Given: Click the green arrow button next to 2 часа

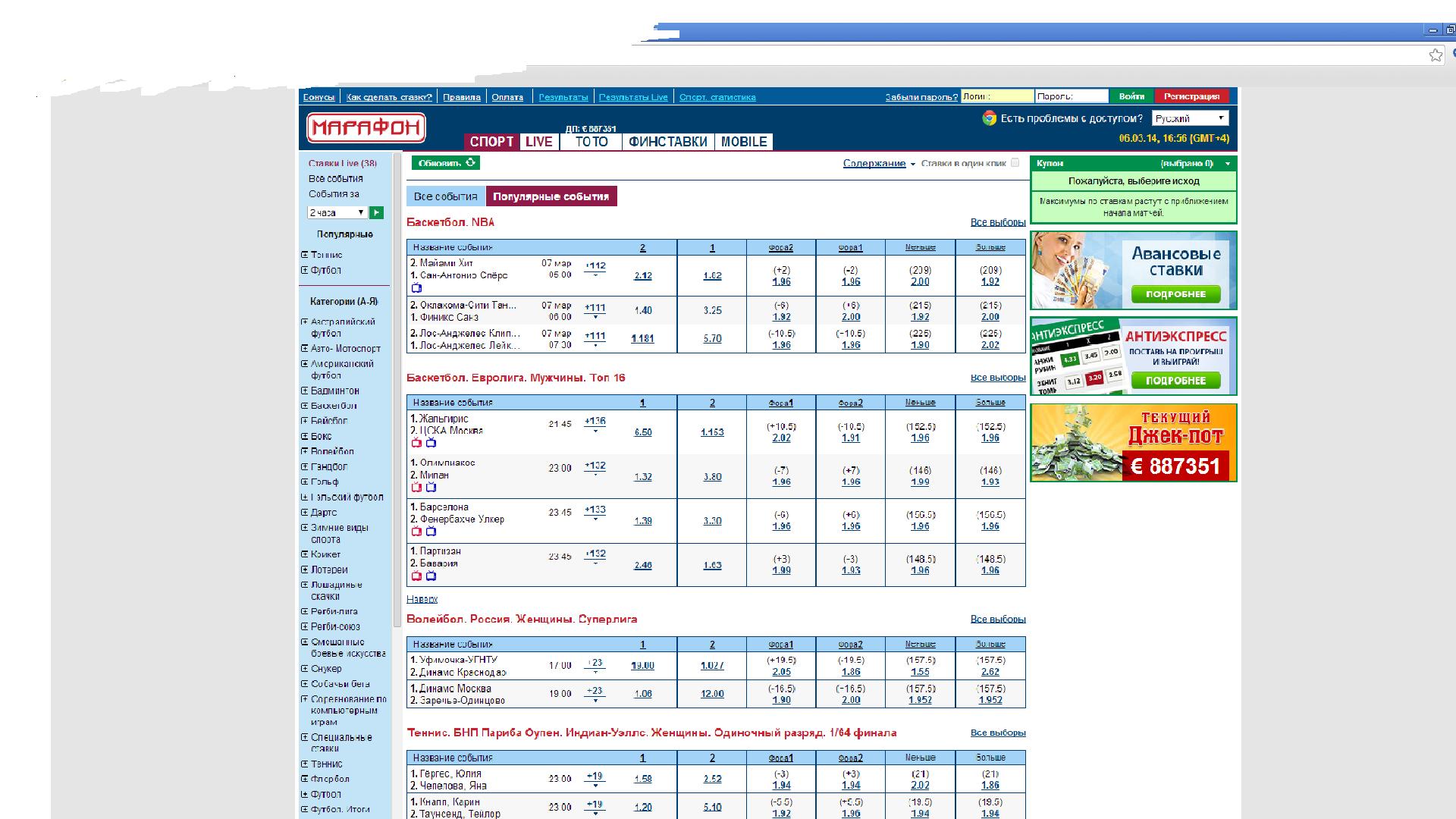Looking at the screenshot, I should coord(377,212).
